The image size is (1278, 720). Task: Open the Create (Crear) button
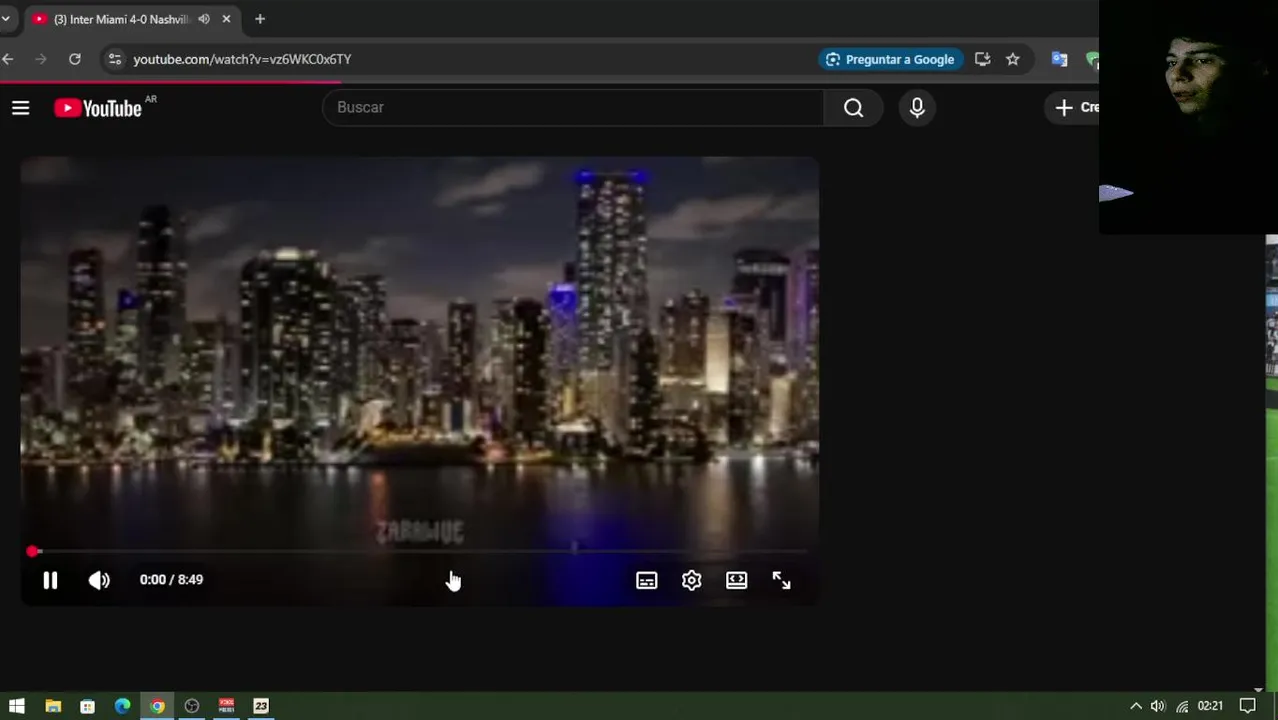pos(1074,107)
